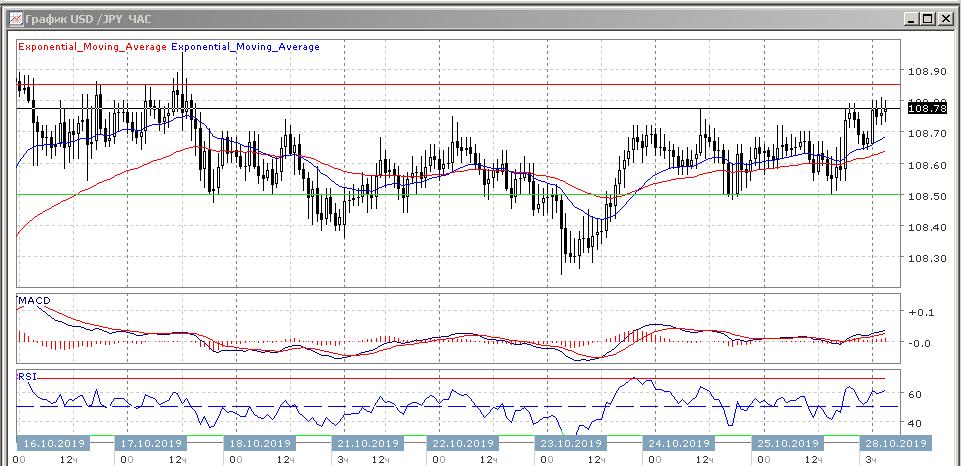
Task: Select the 24.10.2019 date marker
Action: click(x=678, y=443)
